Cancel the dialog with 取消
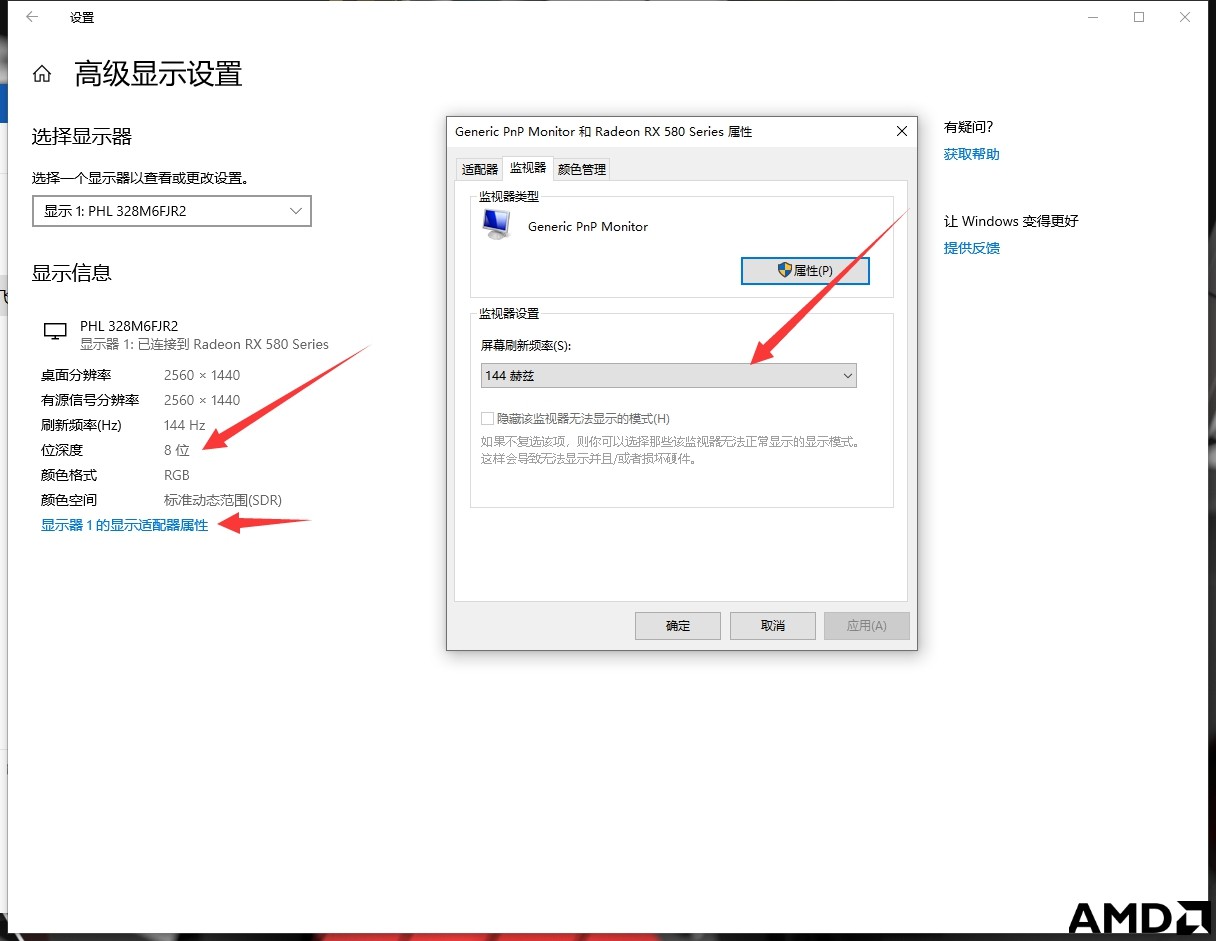Screen dimensions: 1216x941 point(773,626)
